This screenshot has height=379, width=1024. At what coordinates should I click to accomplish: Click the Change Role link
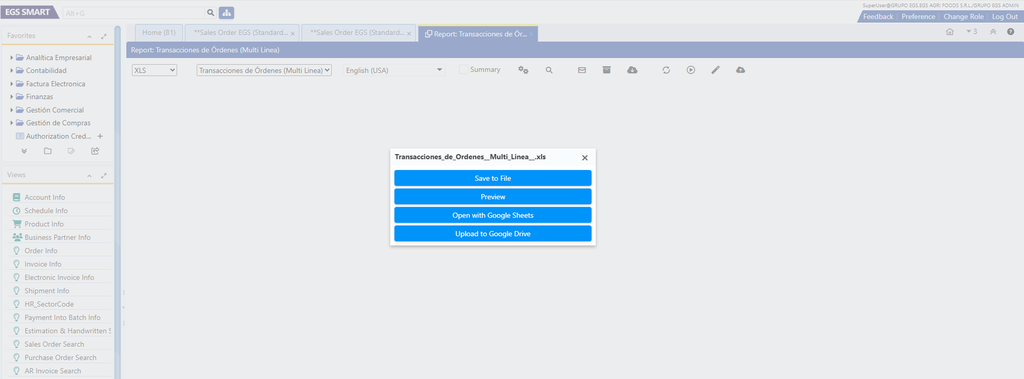point(963,16)
